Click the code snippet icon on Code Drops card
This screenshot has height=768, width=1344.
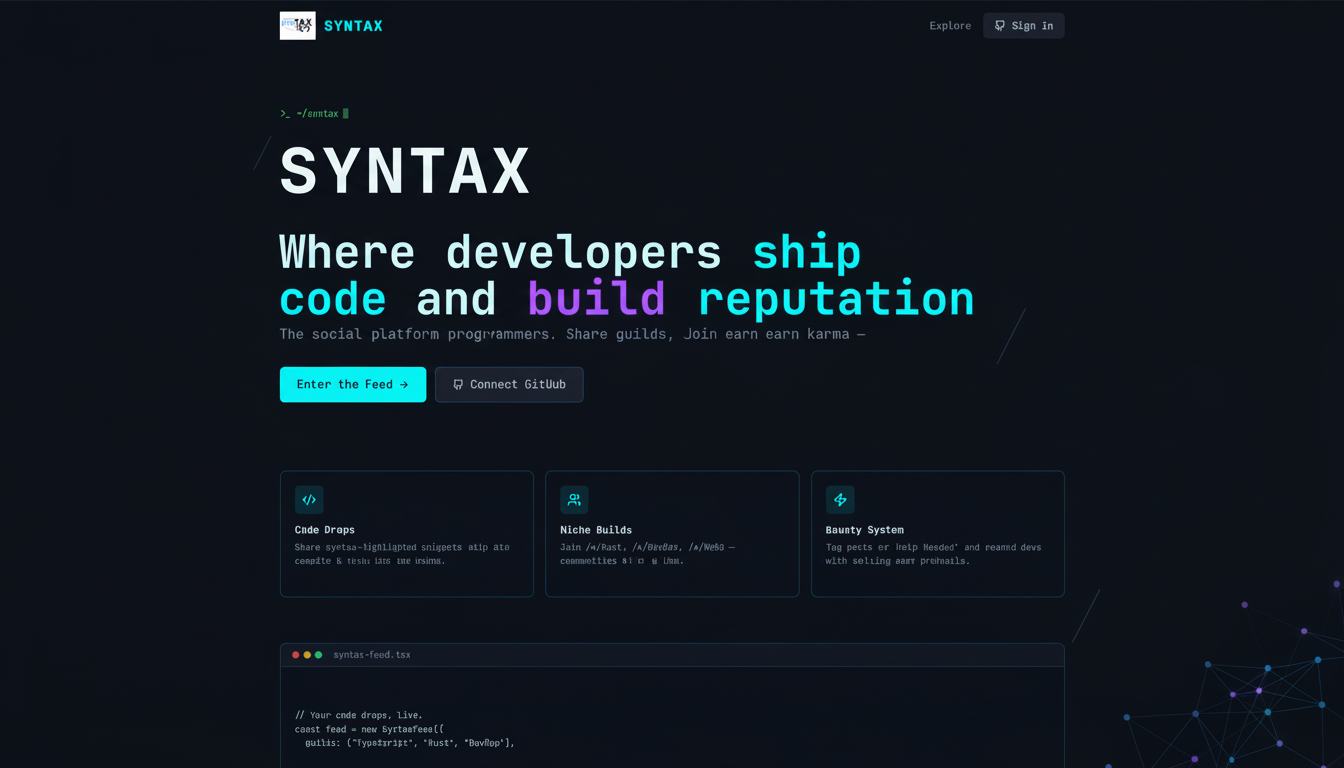tap(308, 500)
